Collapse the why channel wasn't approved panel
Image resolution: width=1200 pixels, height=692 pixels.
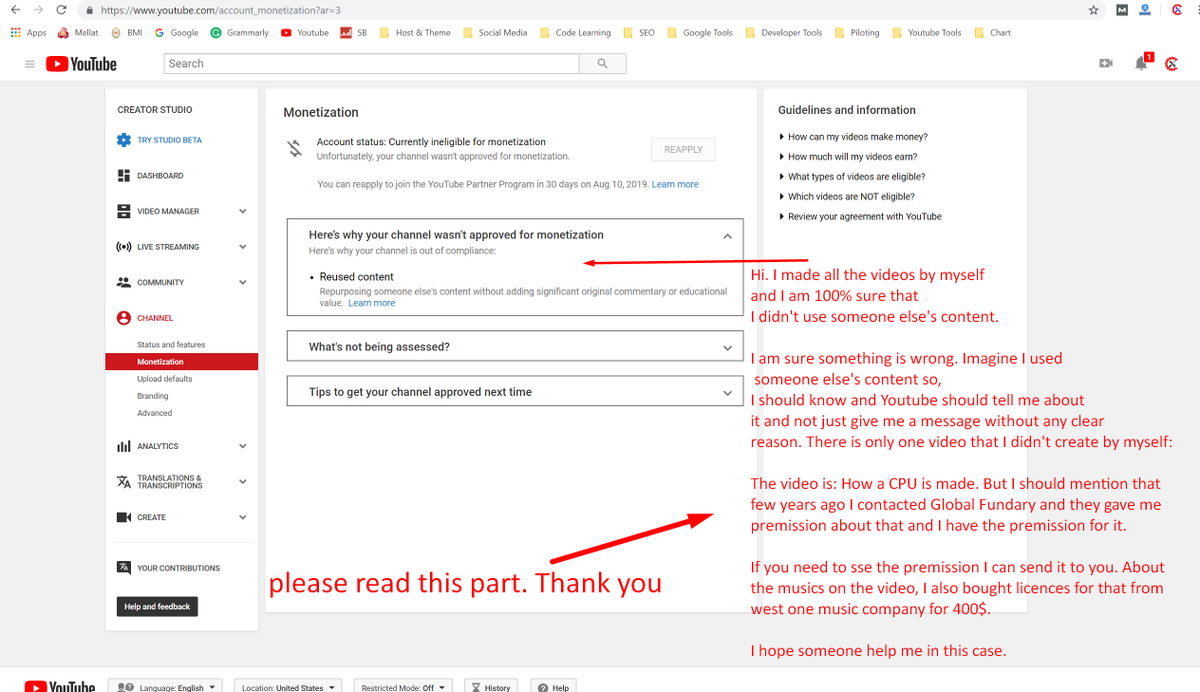727,236
